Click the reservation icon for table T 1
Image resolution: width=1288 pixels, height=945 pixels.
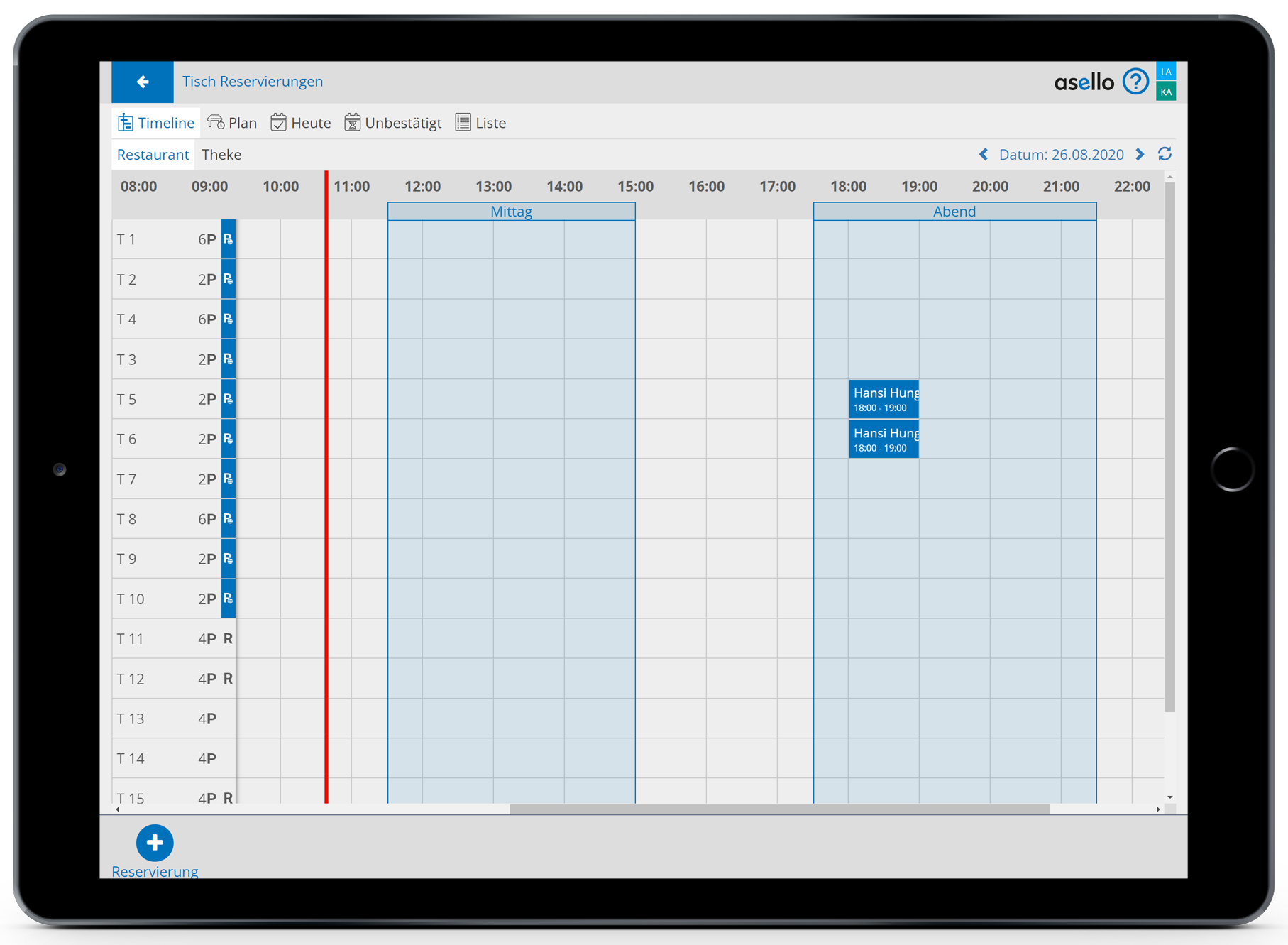coord(229,239)
